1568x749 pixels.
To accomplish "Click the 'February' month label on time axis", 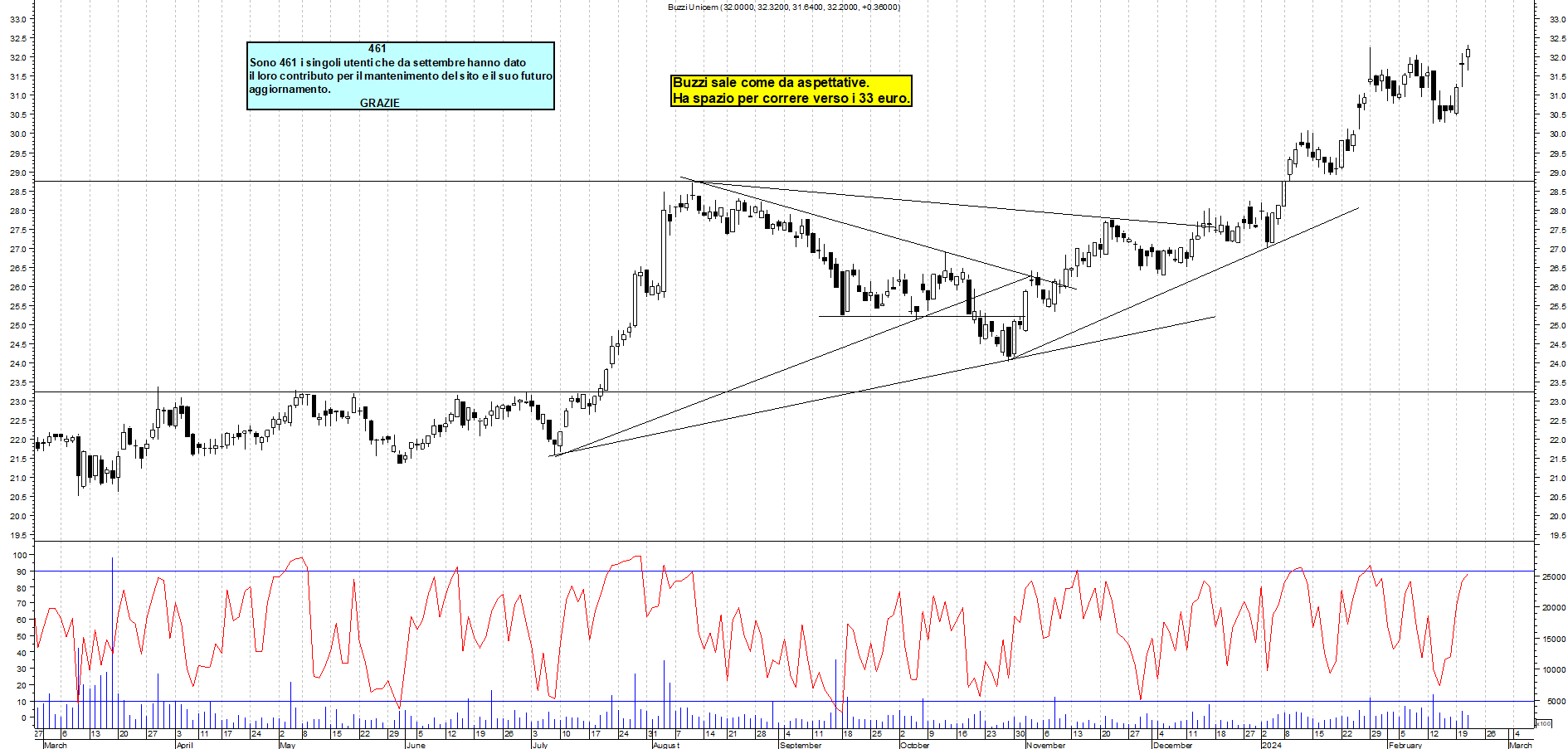I will (x=1405, y=745).
